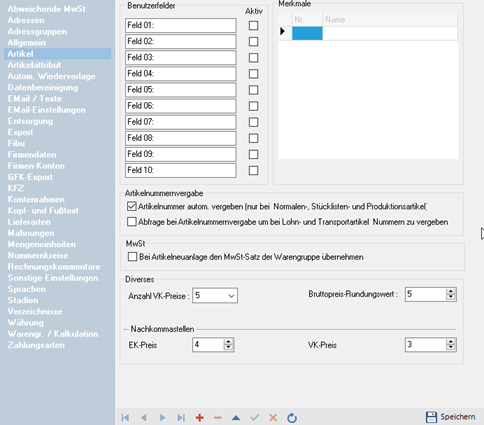Click the Feld 05 text field
This screenshot has width=484, height=425.
tap(181, 90)
